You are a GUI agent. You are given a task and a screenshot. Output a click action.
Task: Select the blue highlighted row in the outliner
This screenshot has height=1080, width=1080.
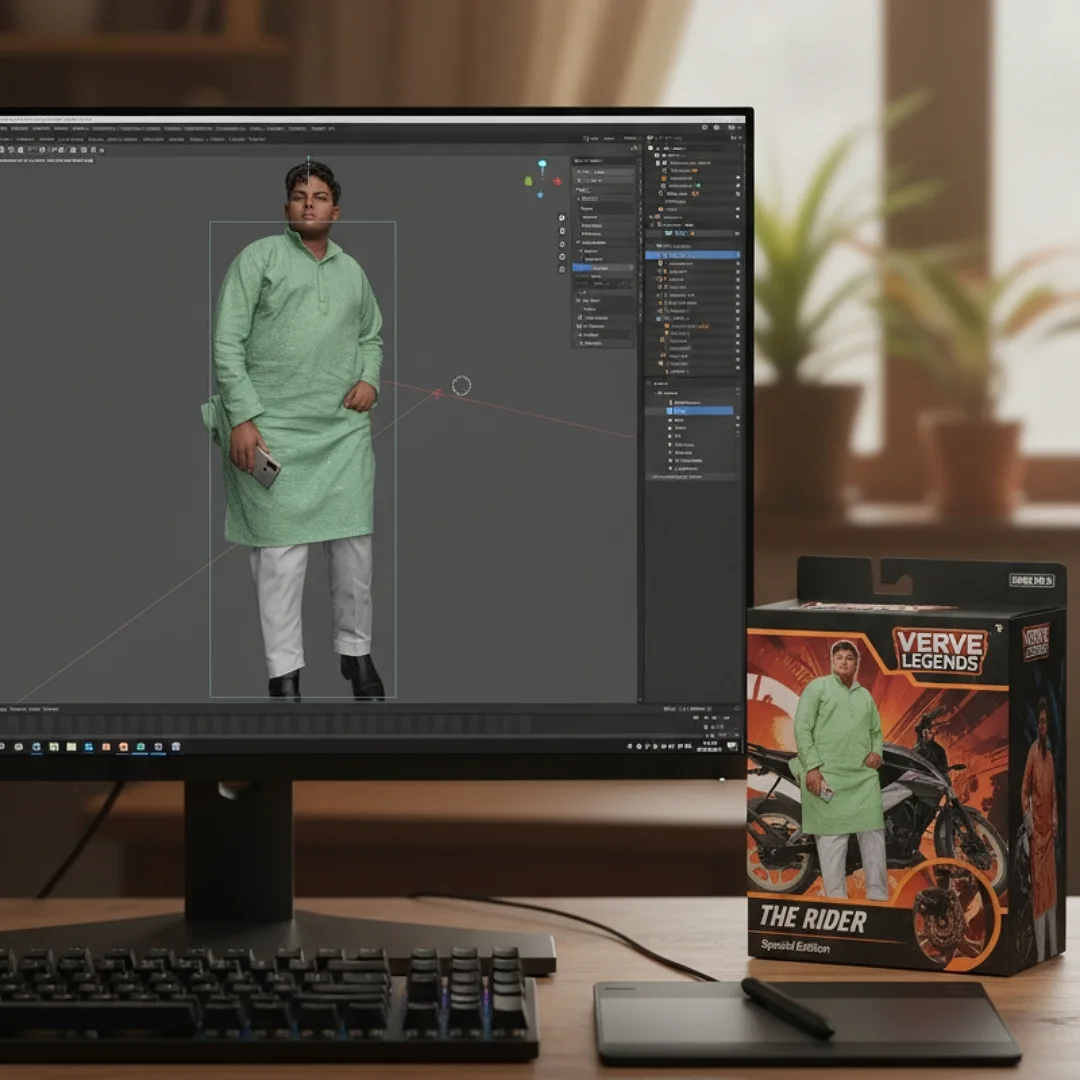pos(690,255)
